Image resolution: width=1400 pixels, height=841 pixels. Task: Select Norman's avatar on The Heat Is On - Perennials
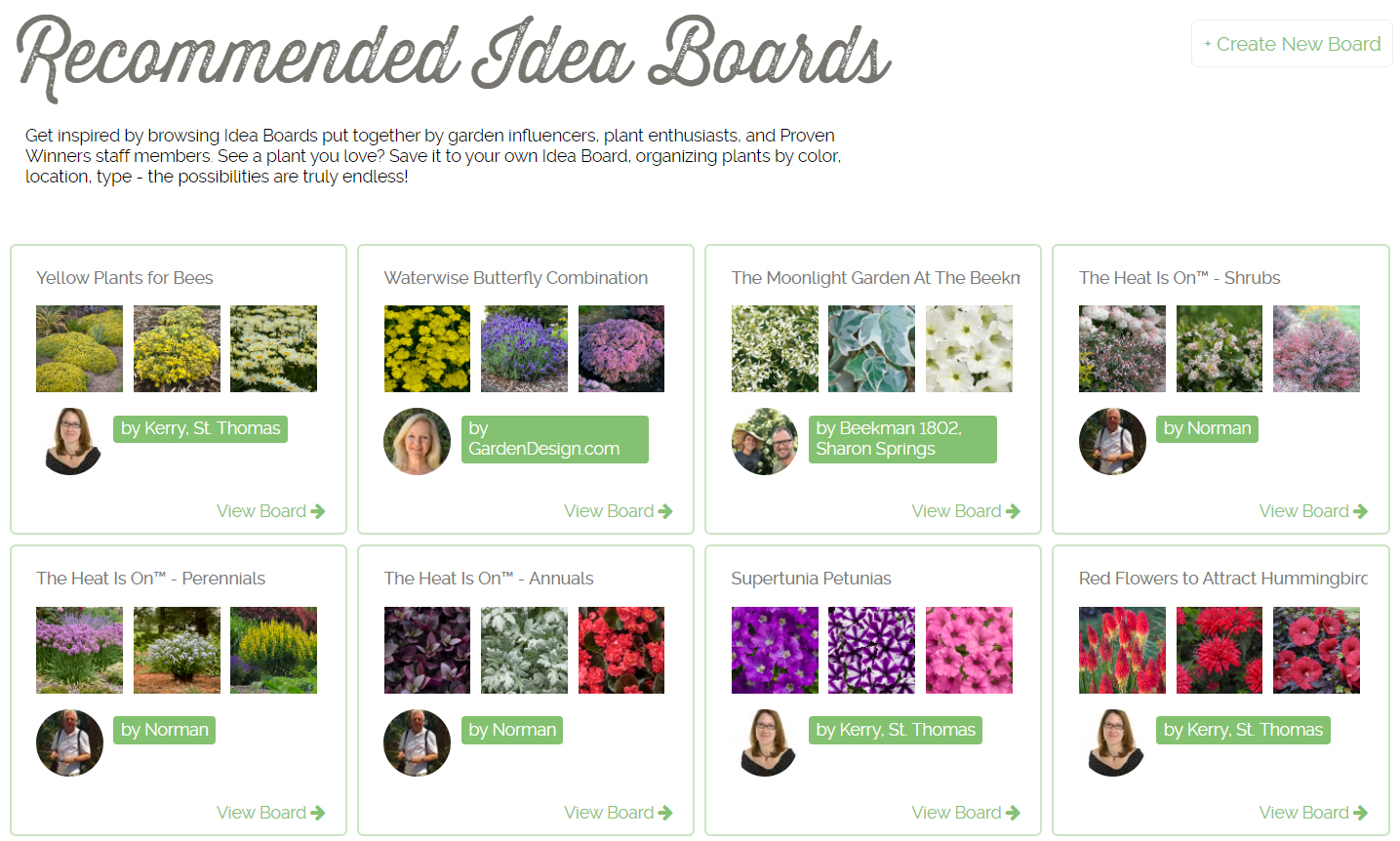69,742
